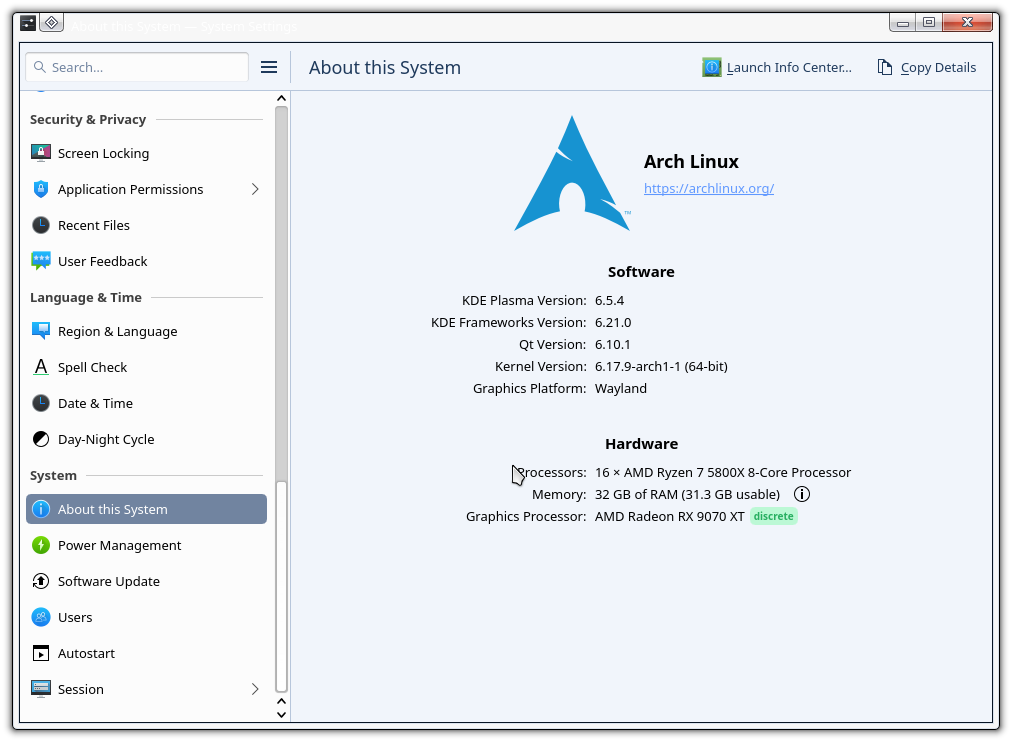1012x742 pixels.
Task: Click the Session computer icon
Action: pyautogui.click(x=41, y=689)
